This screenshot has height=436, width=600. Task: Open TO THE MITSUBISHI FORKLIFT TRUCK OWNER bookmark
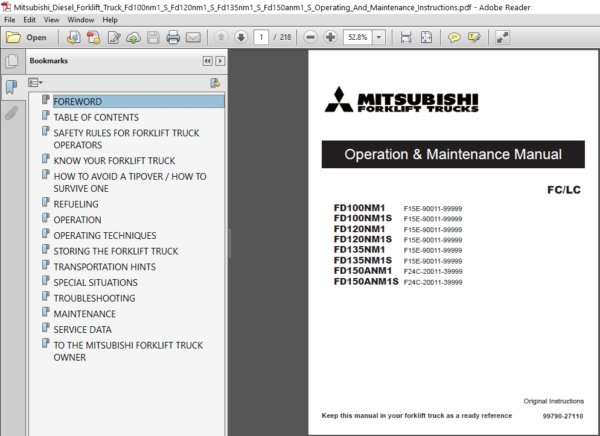pos(128,351)
